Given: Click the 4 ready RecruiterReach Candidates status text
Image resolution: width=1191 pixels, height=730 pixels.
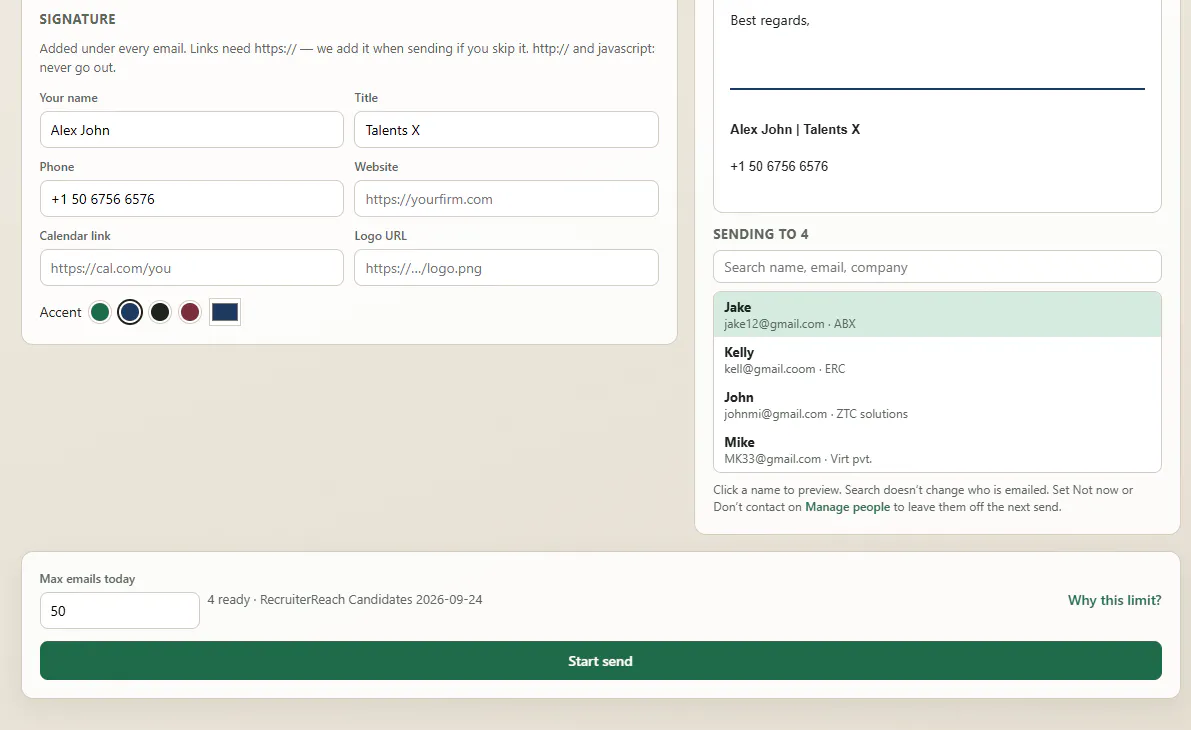Looking at the screenshot, I should point(345,599).
